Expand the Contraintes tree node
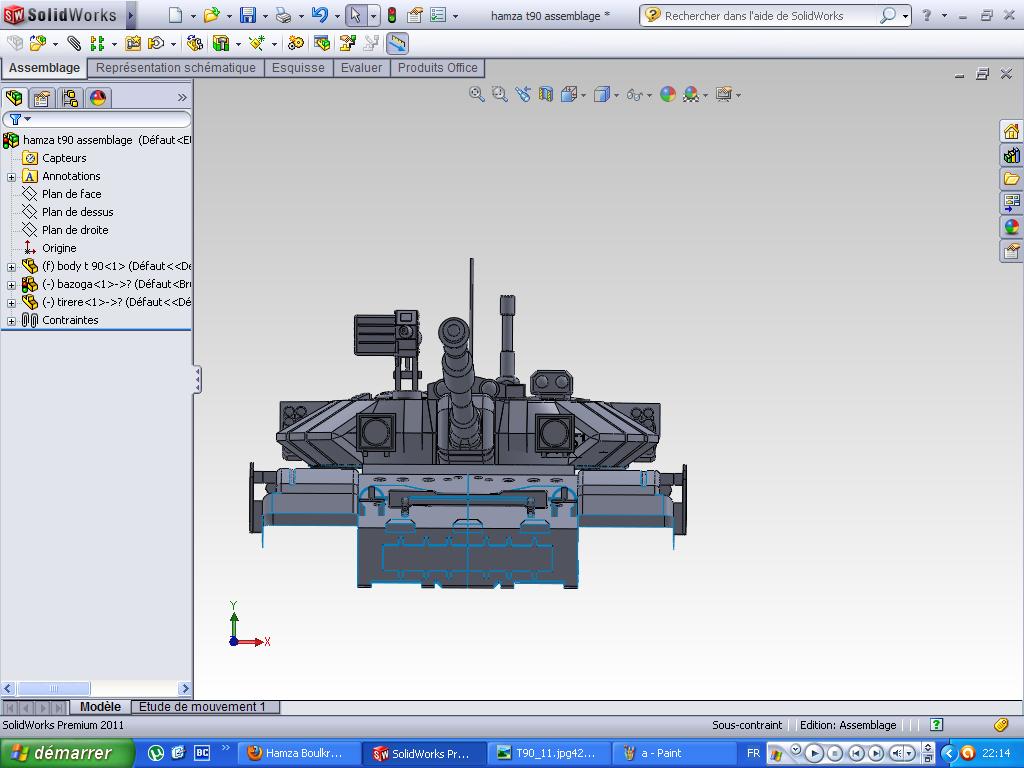The height and width of the screenshot is (768, 1024). click(12, 321)
